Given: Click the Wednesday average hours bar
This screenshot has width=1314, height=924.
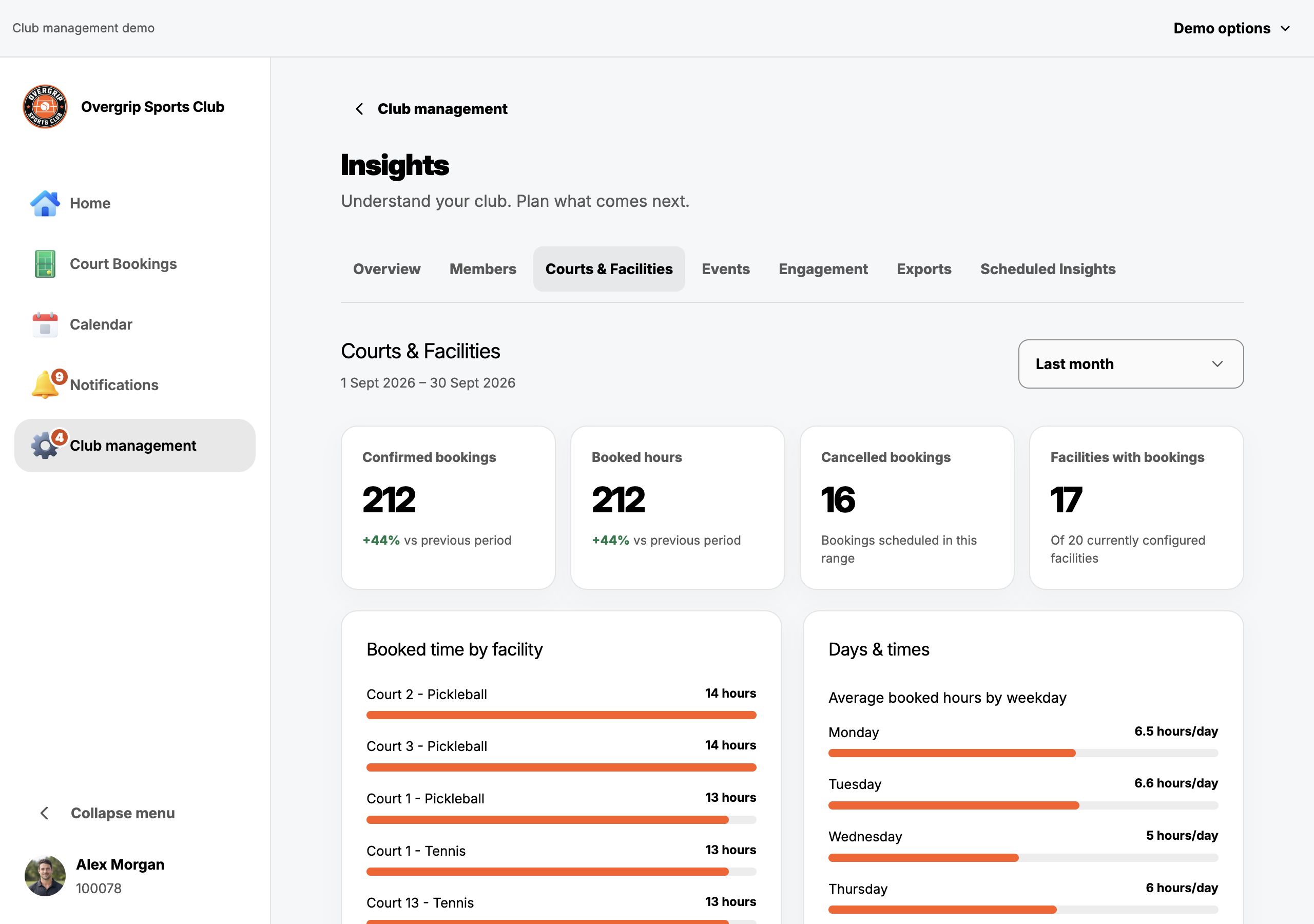Looking at the screenshot, I should coord(1022,858).
